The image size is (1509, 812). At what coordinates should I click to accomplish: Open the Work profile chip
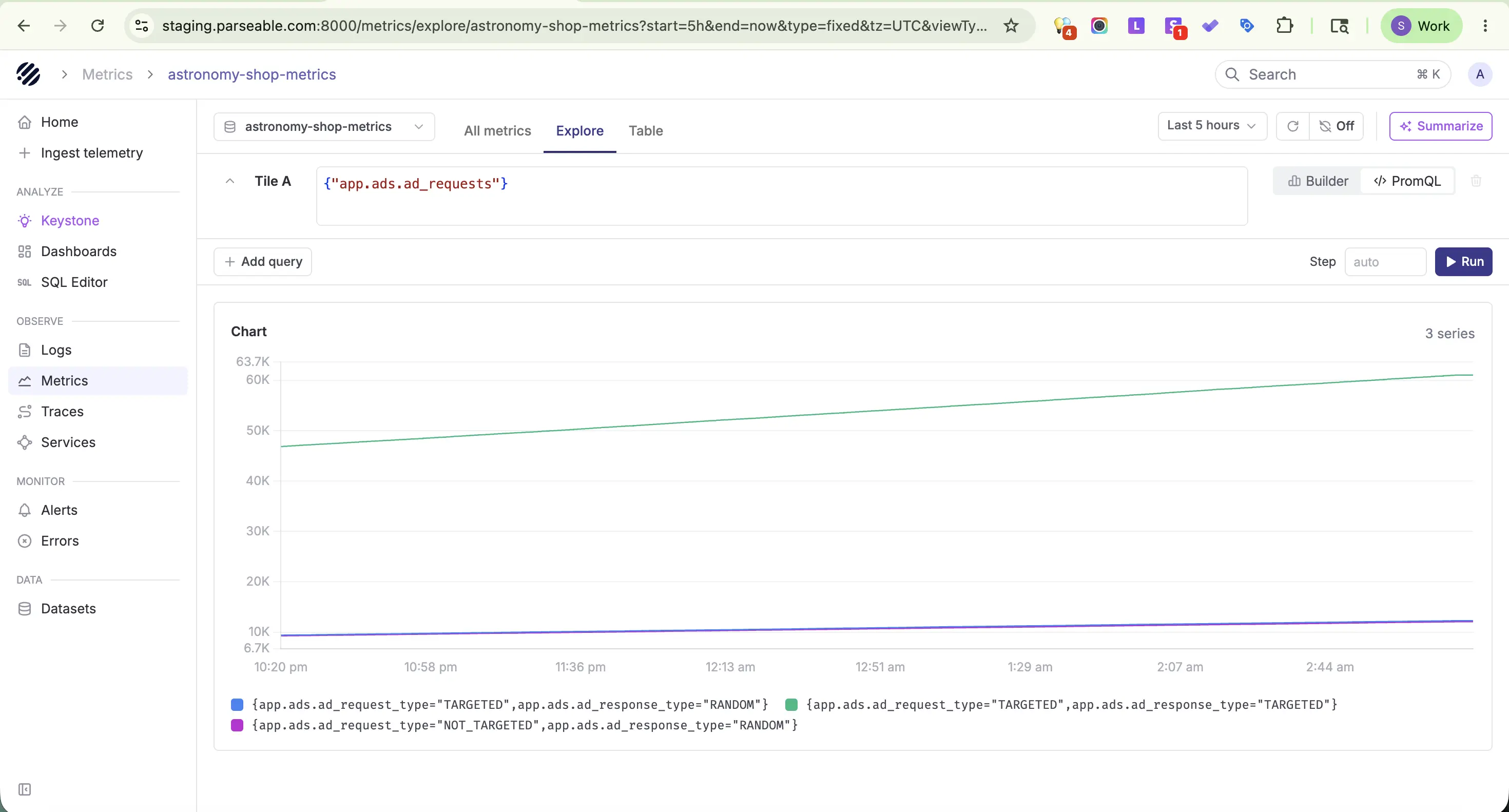click(x=1421, y=26)
